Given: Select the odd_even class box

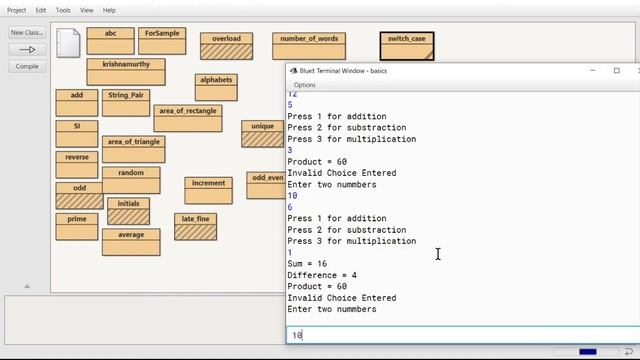Looking at the screenshot, I should point(266,186).
